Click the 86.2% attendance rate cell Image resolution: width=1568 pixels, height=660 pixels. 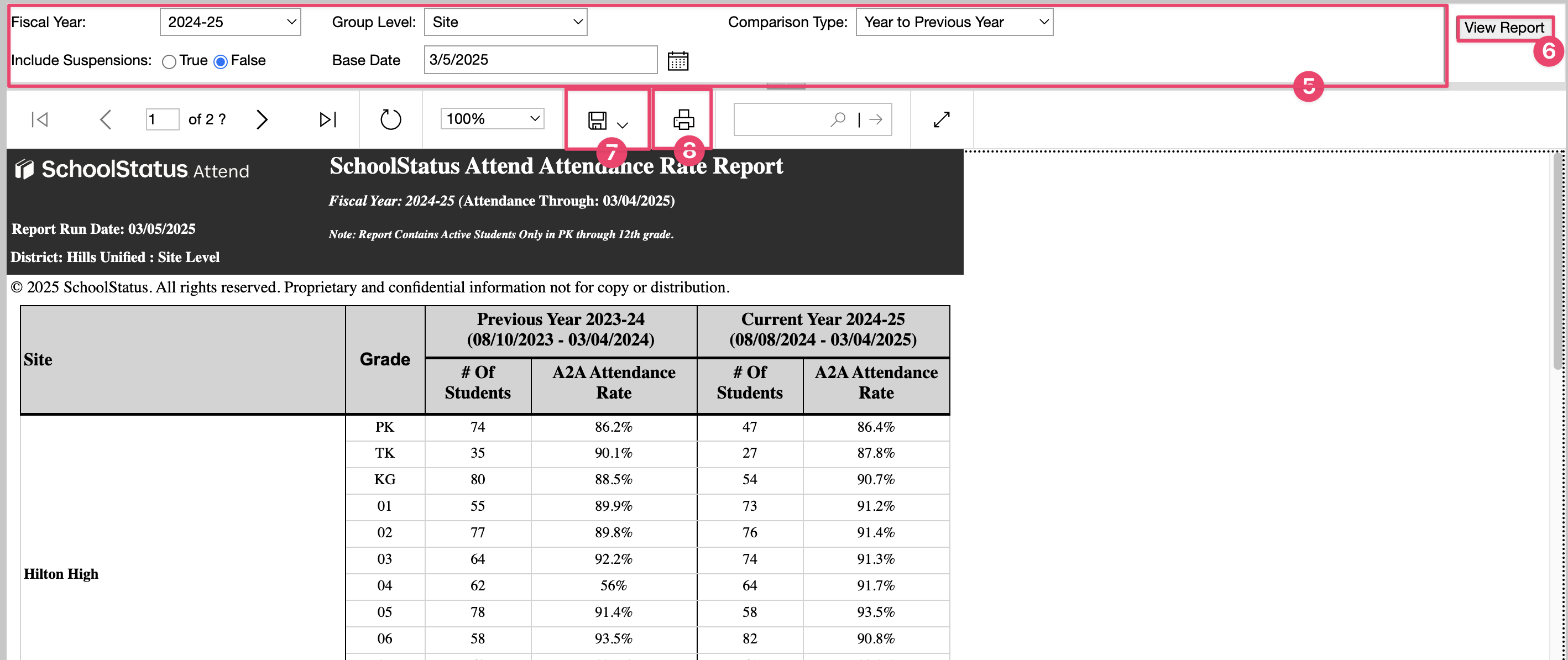[x=614, y=427]
